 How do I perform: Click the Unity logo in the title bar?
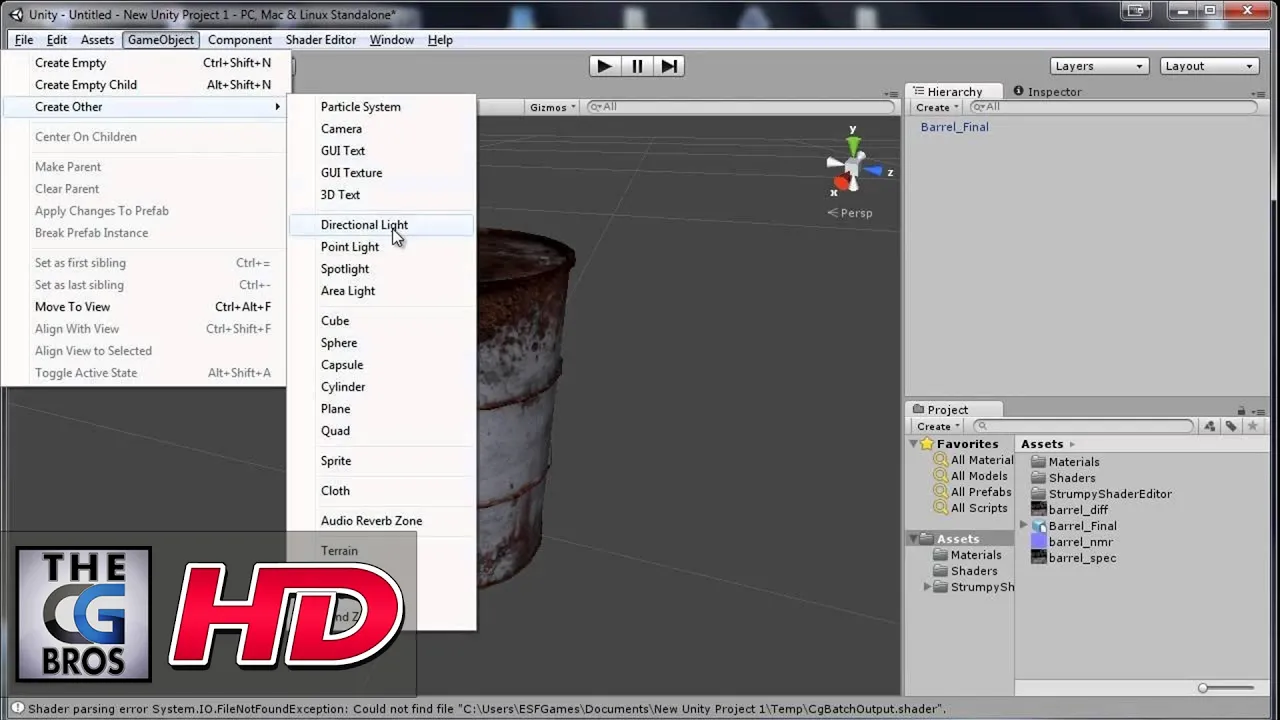pos(16,14)
